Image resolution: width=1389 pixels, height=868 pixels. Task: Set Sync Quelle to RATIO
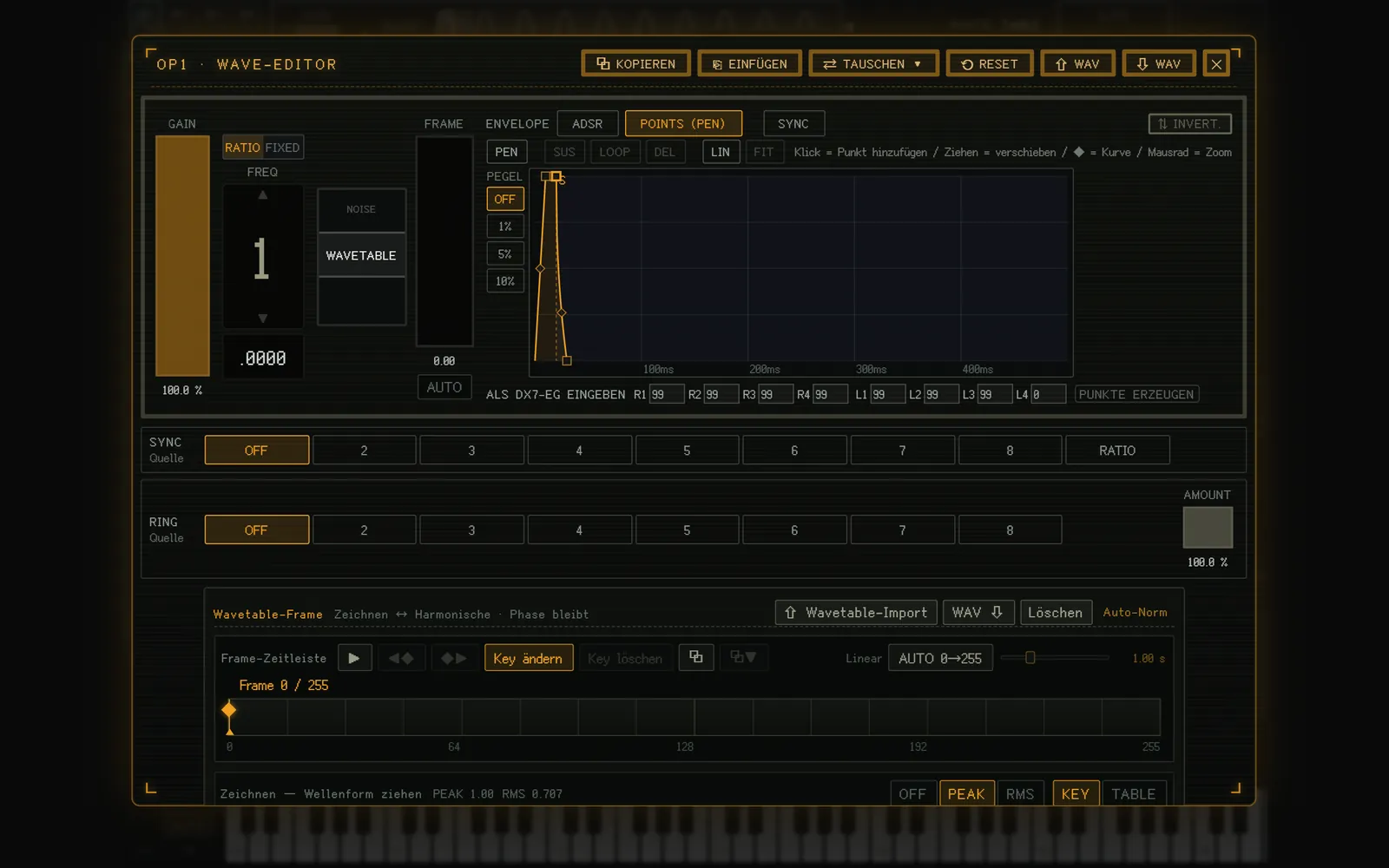point(1117,450)
